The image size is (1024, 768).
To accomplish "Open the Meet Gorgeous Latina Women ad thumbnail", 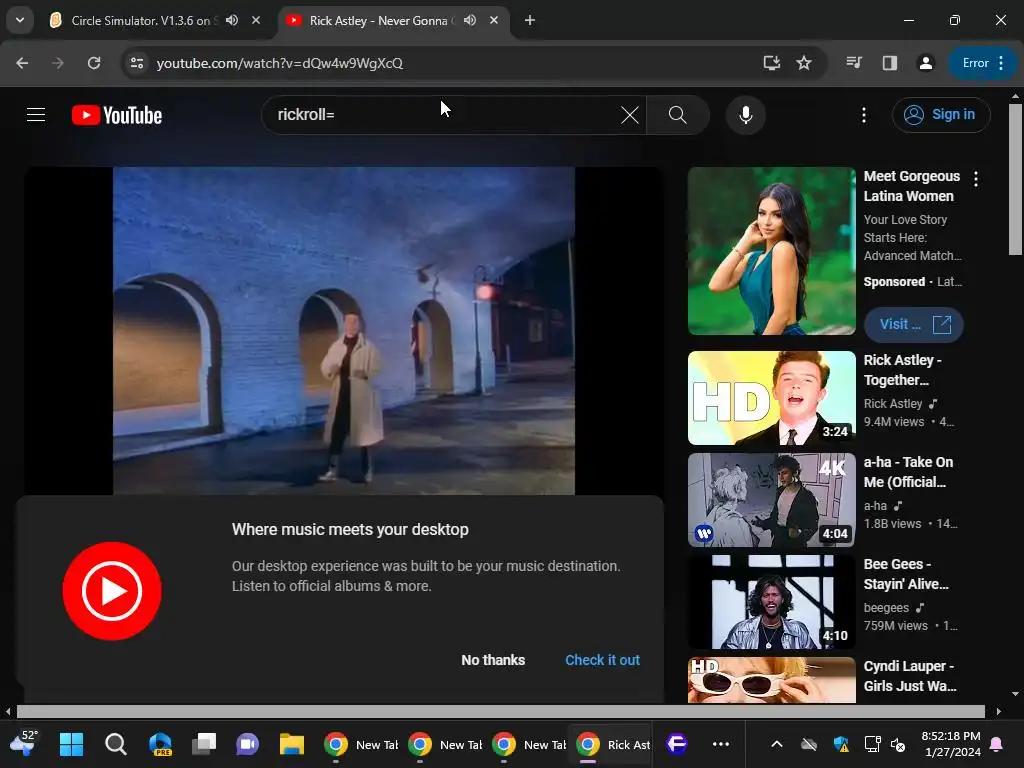I will click(771, 251).
